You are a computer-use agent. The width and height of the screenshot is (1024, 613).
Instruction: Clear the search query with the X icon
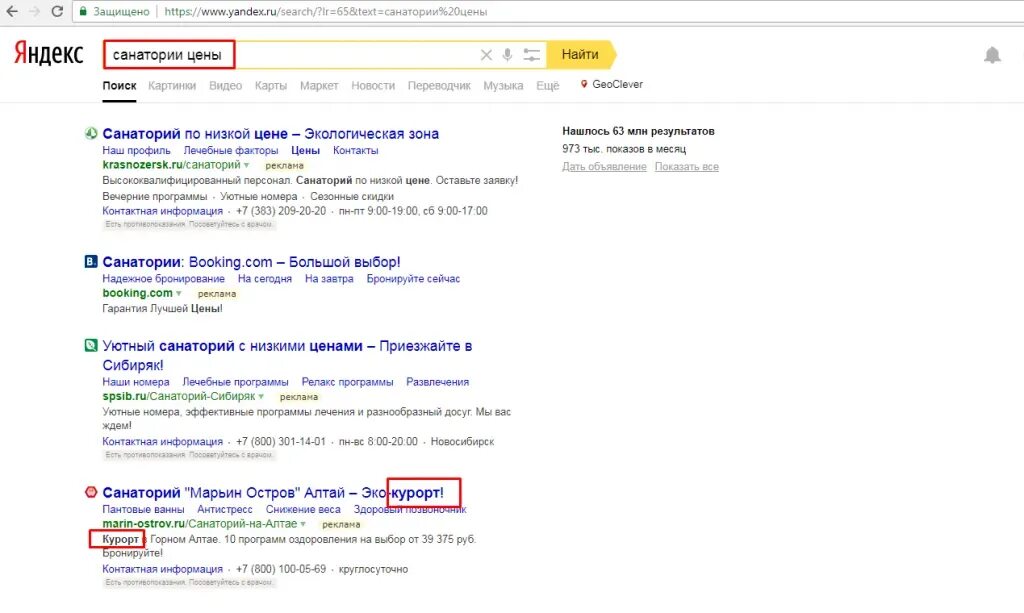click(486, 55)
